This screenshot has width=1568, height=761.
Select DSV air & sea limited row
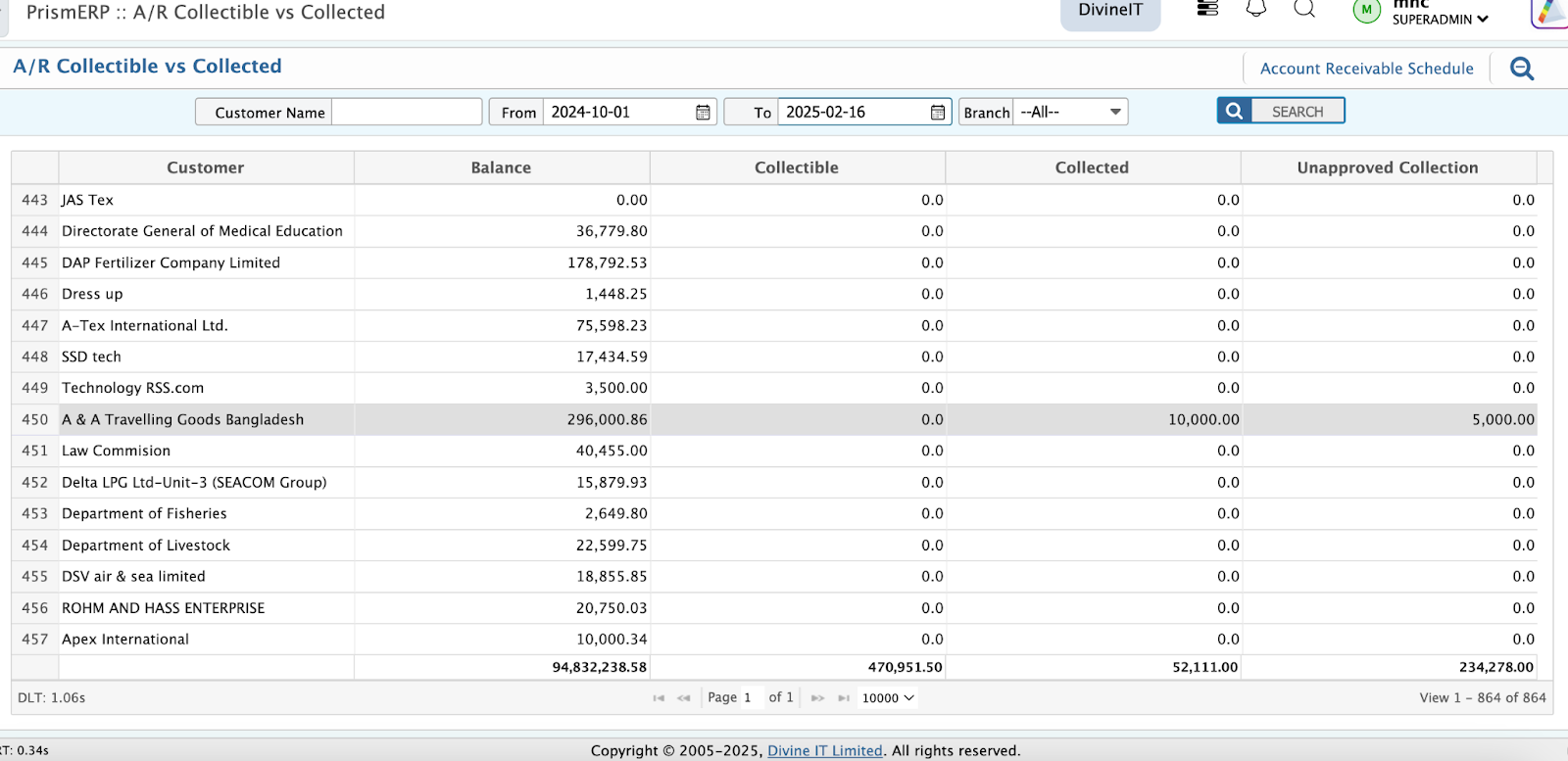[774, 577]
